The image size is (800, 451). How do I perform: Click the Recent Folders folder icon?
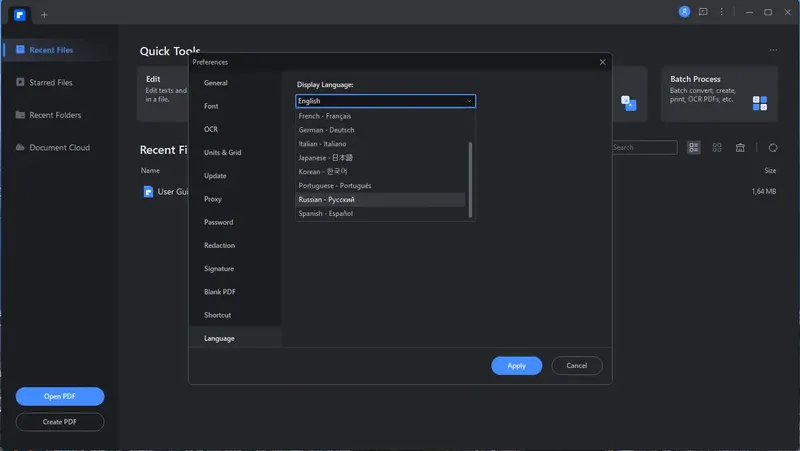20,115
